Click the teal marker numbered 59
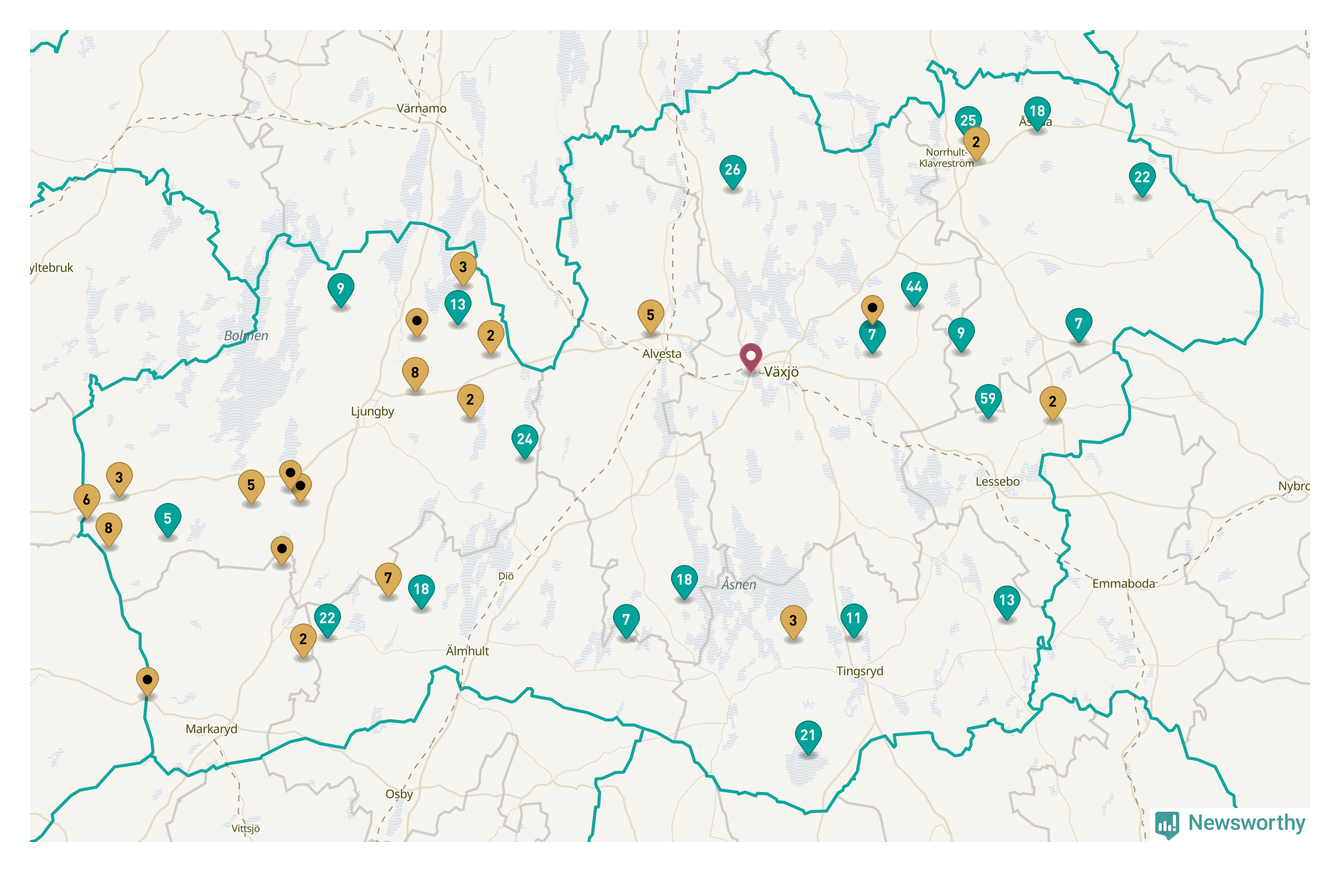This screenshot has height=872, width=1340. coord(988,399)
